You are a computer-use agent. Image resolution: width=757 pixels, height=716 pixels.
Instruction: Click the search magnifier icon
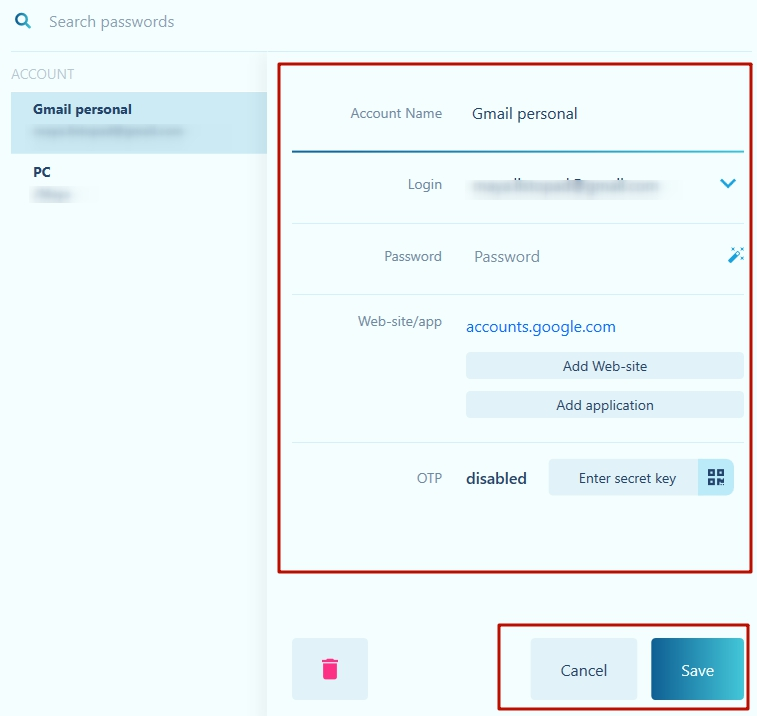point(23,21)
